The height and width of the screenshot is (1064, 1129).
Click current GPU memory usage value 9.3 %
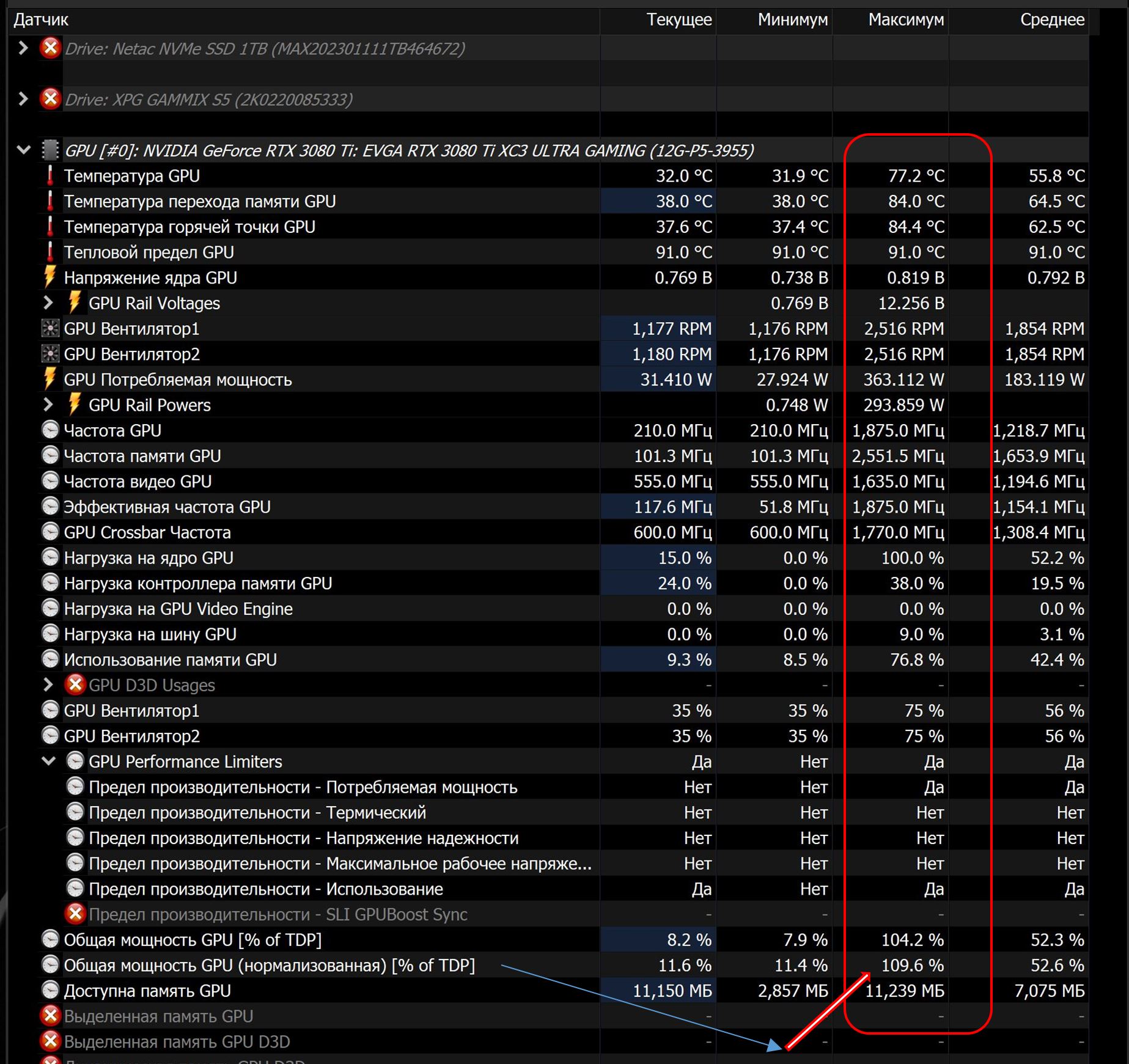689,659
